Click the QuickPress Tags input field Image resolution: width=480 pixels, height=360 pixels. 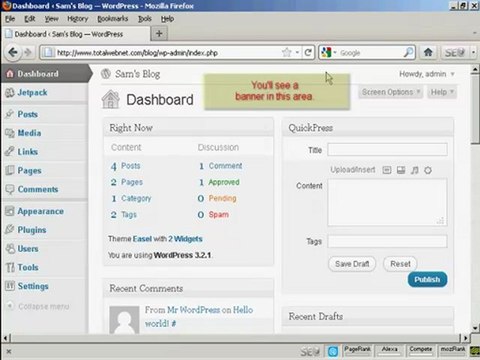[387, 241]
